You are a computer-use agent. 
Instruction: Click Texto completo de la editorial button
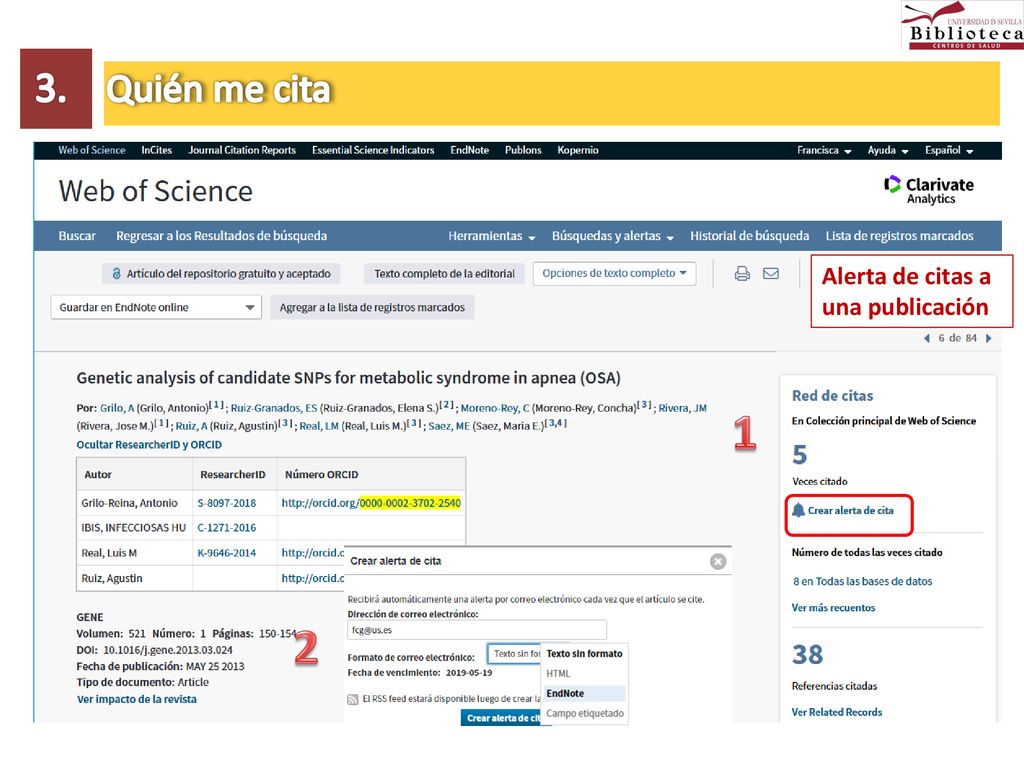[x=444, y=274]
